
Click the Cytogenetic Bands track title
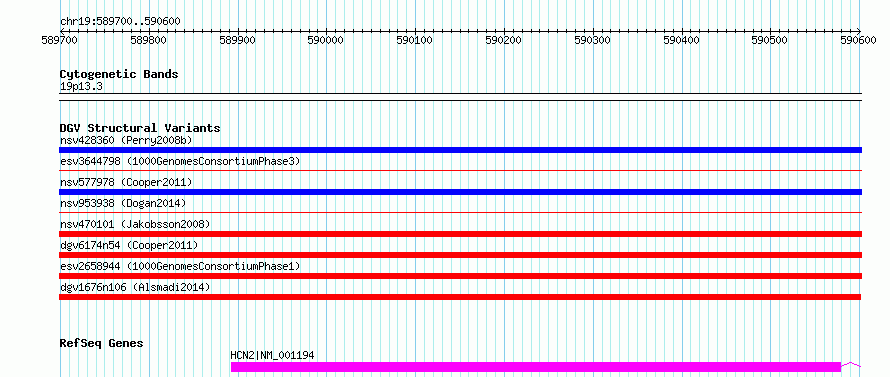(x=119, y=74)
